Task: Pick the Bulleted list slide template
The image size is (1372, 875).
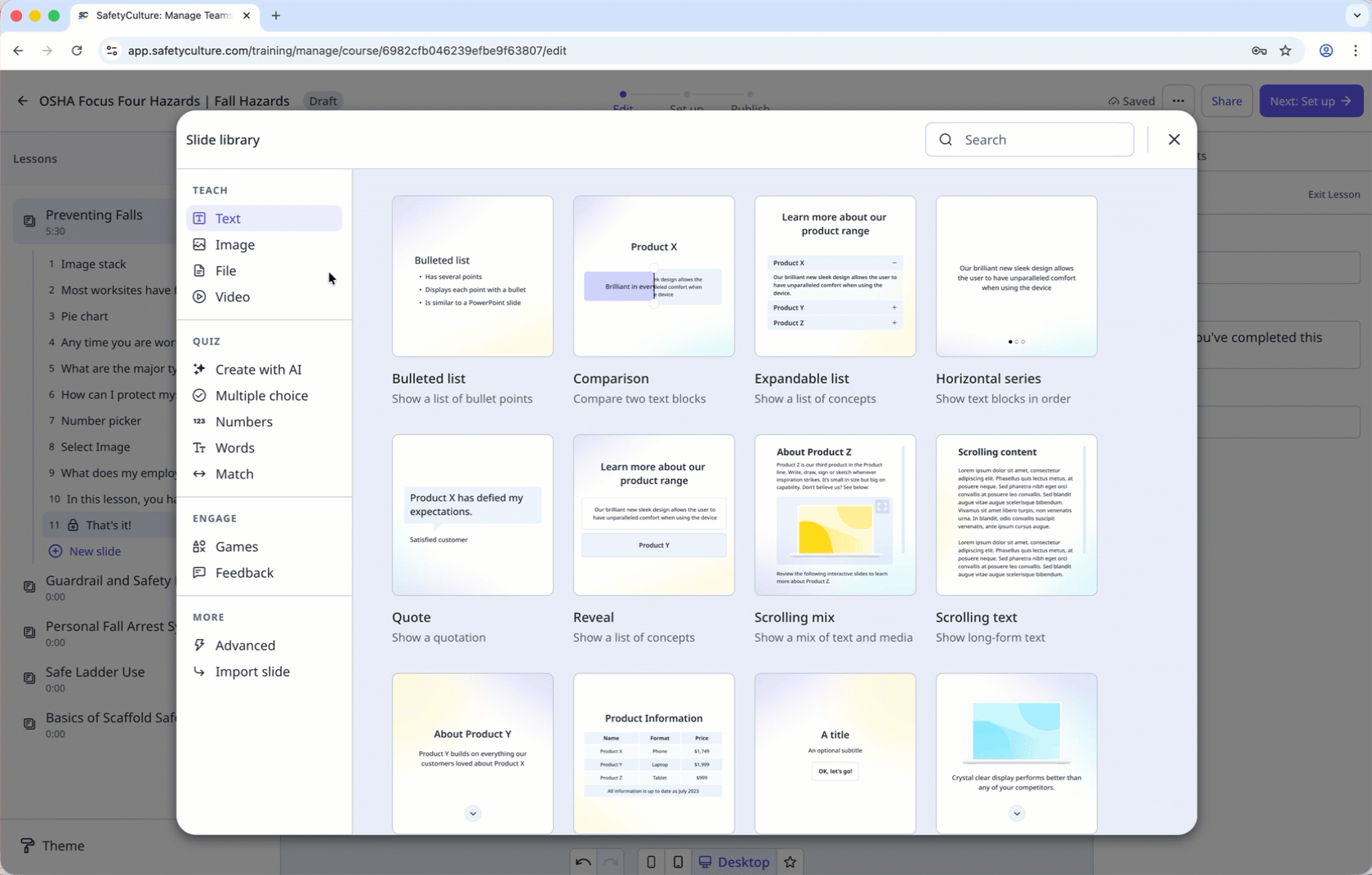Action: [x=472, y=276]
